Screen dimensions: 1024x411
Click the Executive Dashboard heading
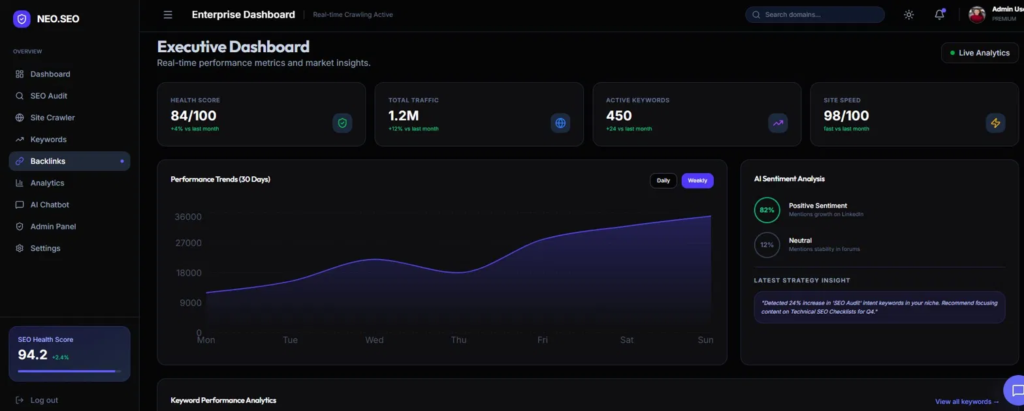233,47
